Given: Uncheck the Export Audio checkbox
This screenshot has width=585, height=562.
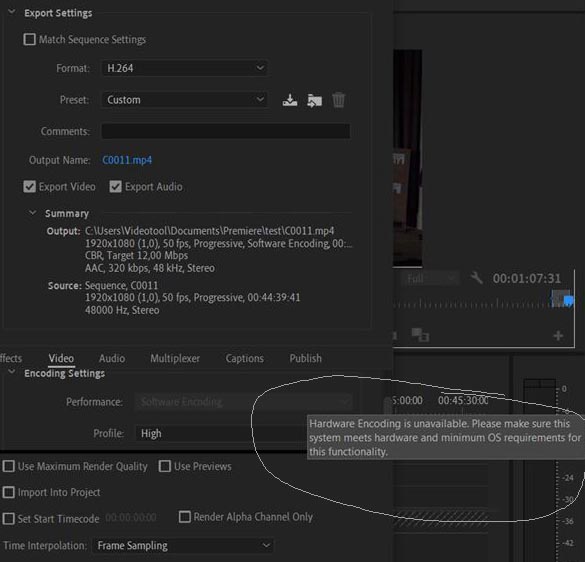Looking at the screenshot, I should pyautogui.click(x=115, y=187).
